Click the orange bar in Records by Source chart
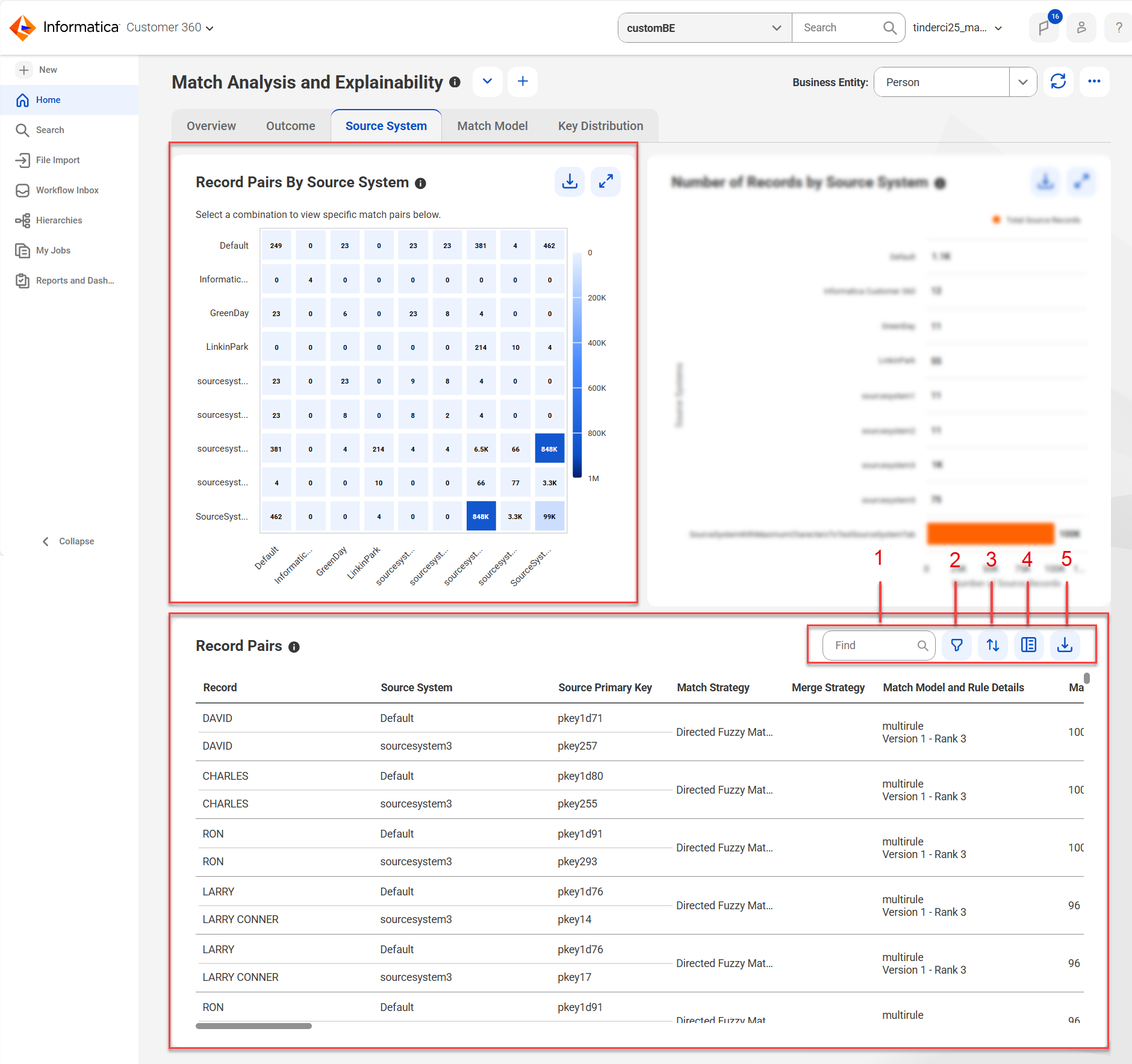 (991, 534)
